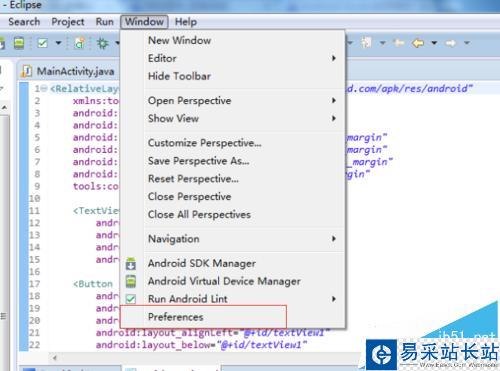Select Close Perspective
This screenshot has width=500, height=371.
[232, 197]
